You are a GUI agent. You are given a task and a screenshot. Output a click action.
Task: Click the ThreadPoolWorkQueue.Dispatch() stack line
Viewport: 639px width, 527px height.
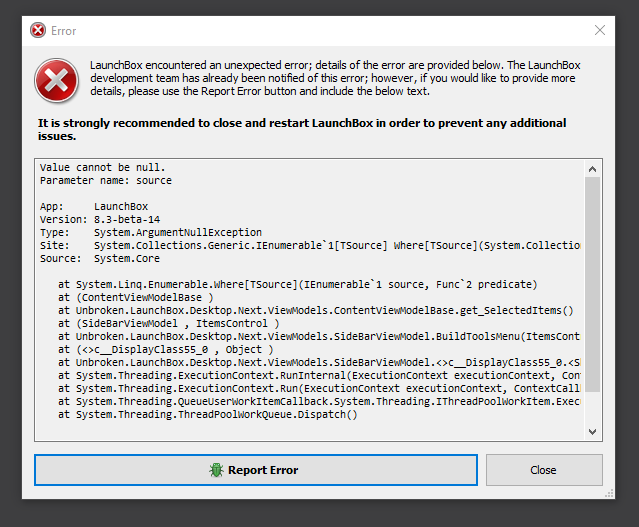tap(207, 415)
